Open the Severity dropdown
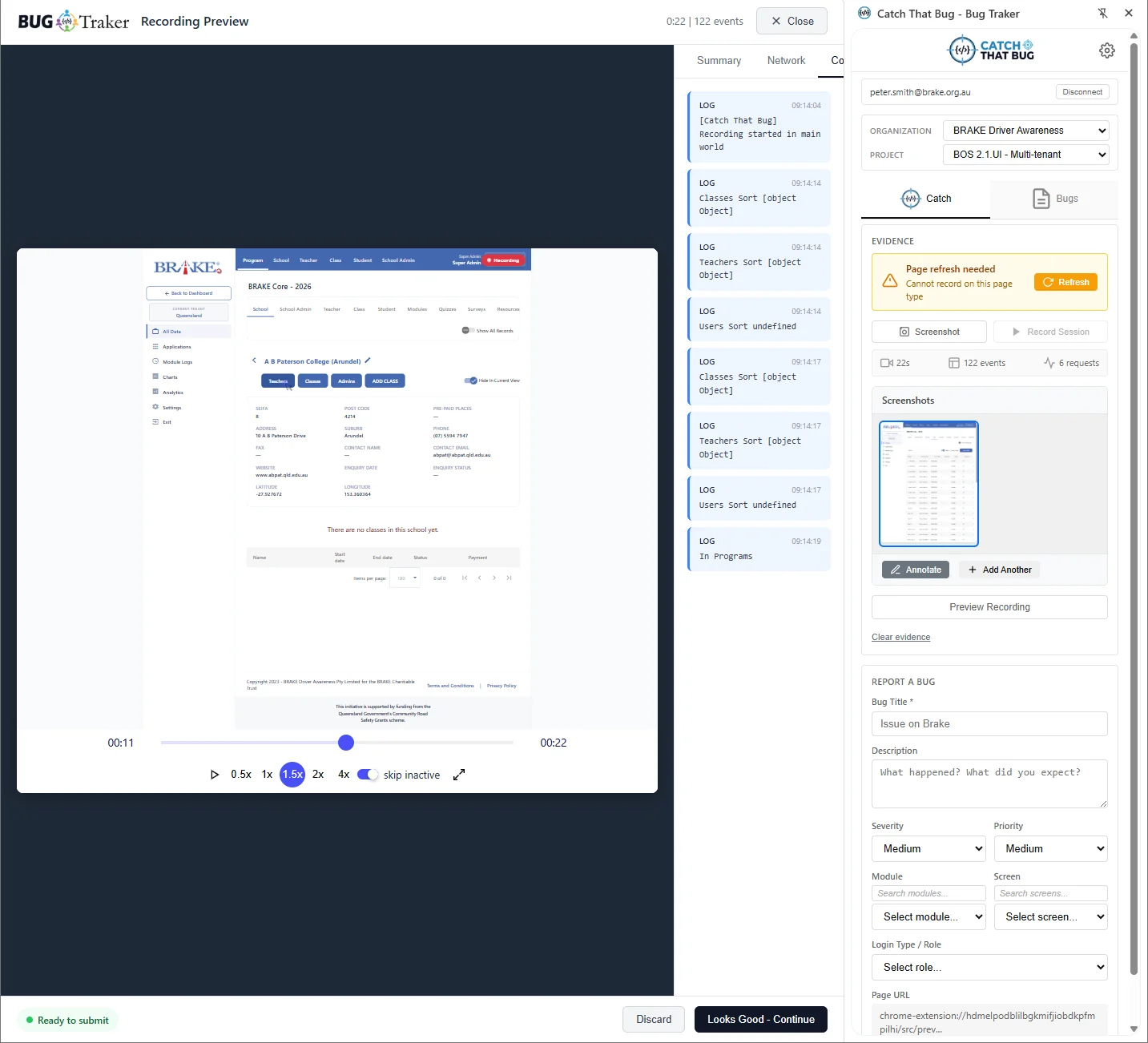Screen dimensions: 1148x1043 928,849
